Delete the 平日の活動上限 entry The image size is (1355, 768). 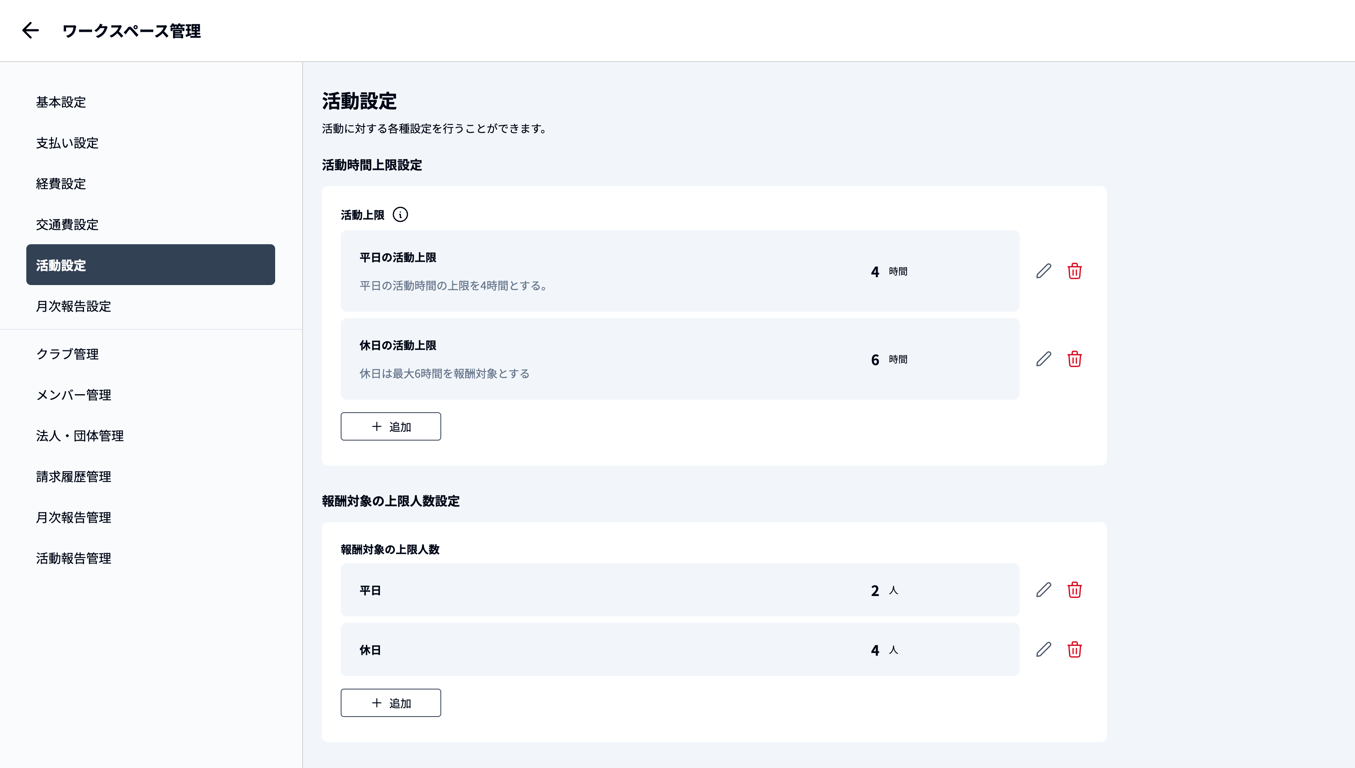(x=1074, y=271)
